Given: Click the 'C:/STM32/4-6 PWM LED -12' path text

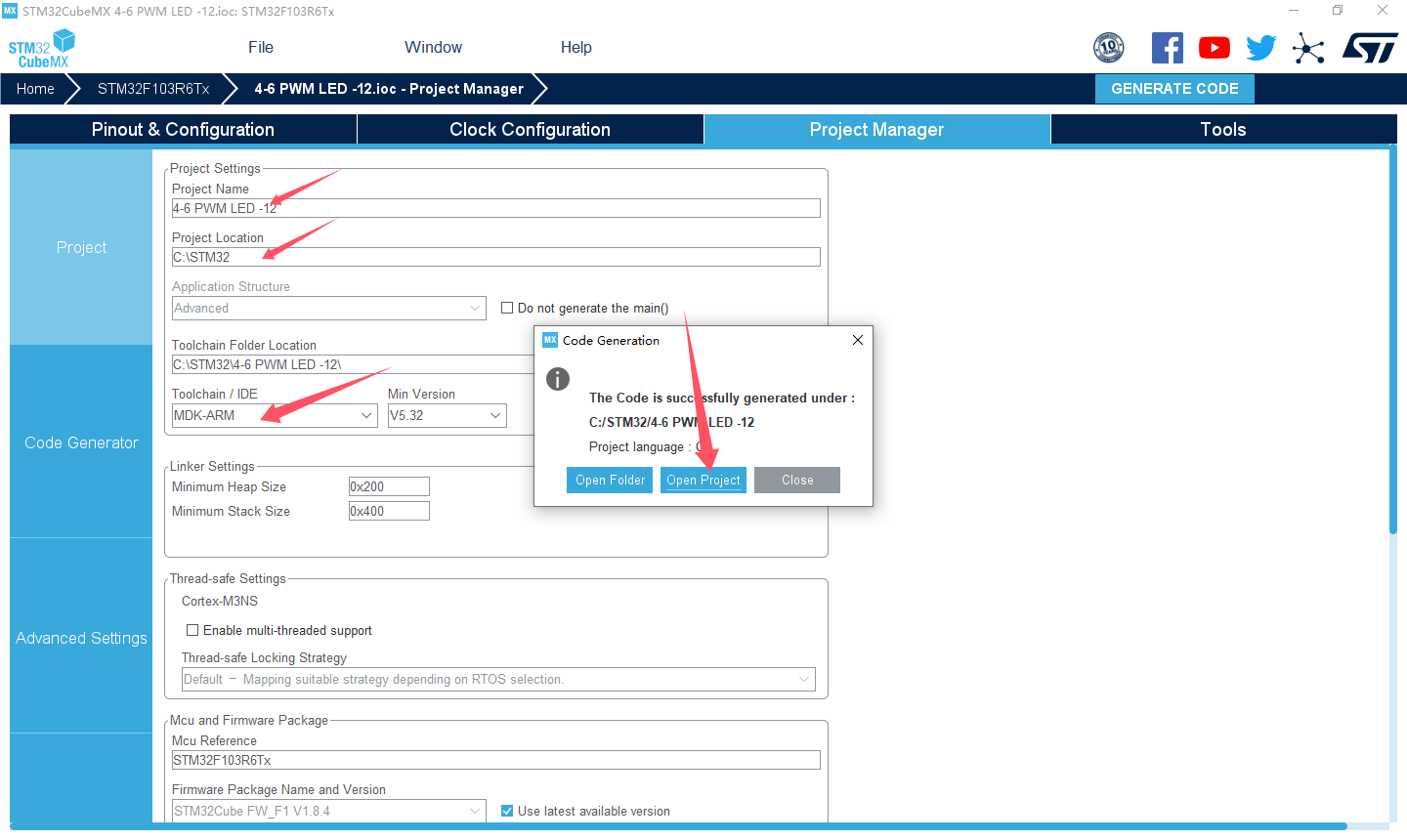Looking at the screenshot, I should [x=671, y=422].
